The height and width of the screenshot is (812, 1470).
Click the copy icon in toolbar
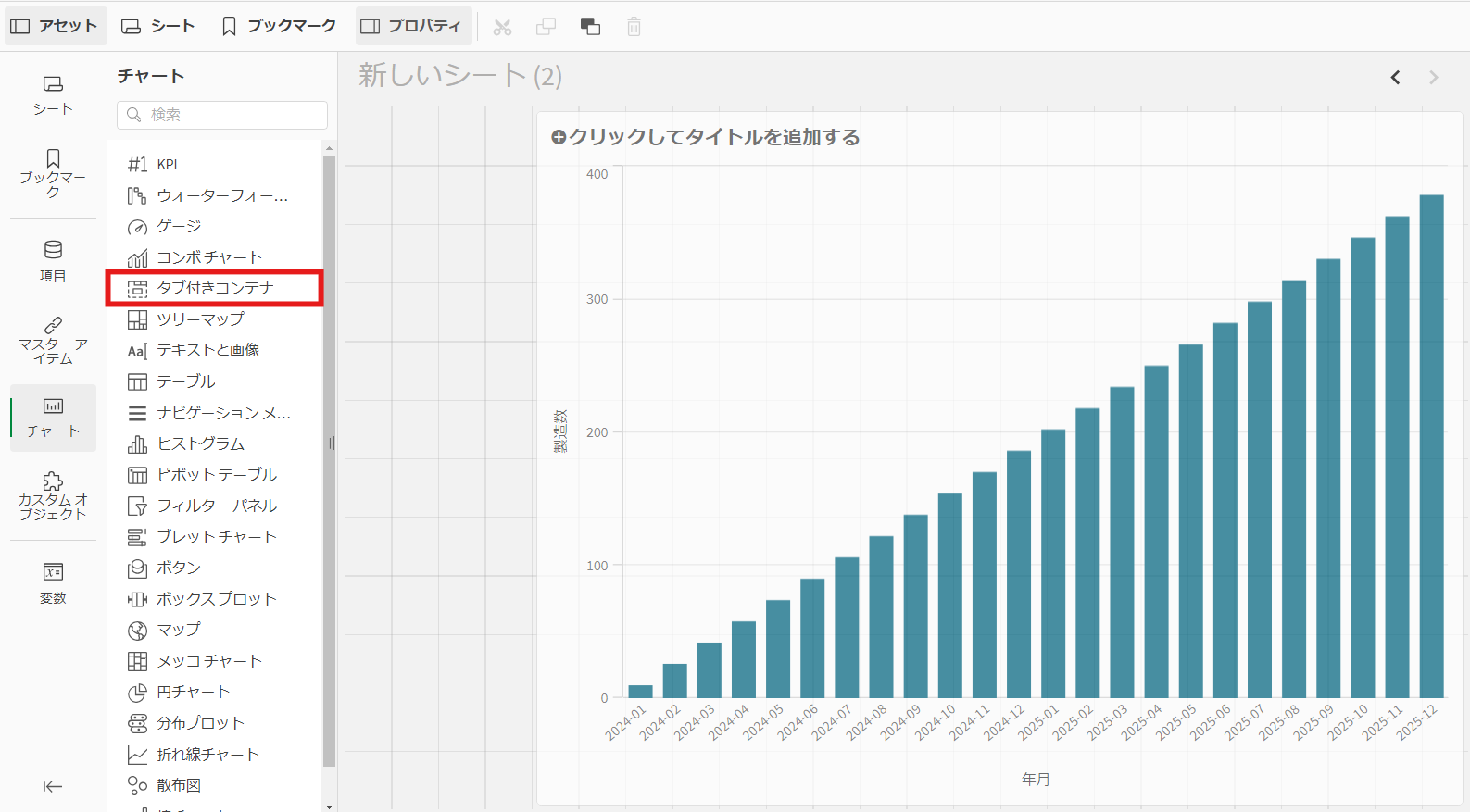tap(547, 27)
